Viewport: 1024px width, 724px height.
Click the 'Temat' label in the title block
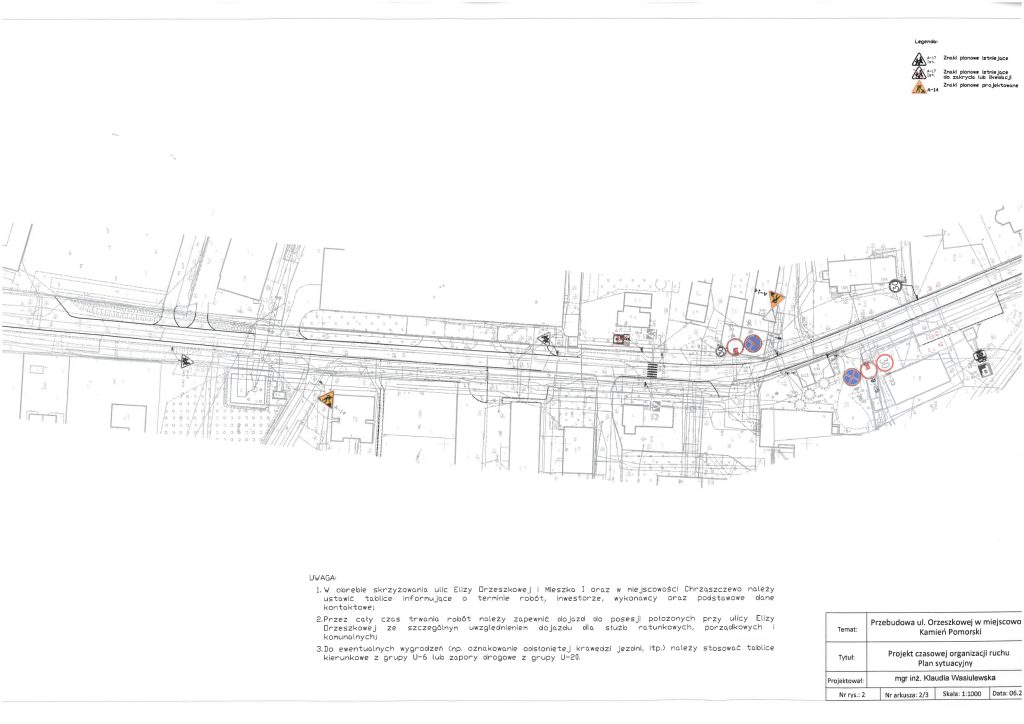[x=844, y=629]
